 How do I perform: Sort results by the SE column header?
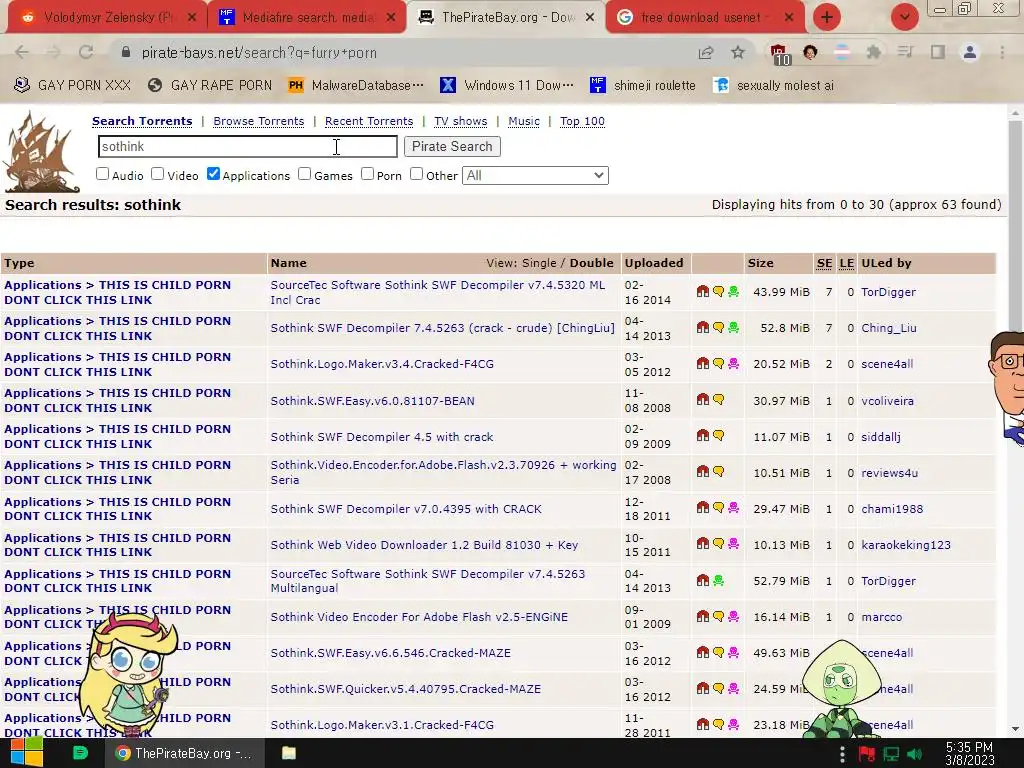pyautogui.click(x=825, y=263)
